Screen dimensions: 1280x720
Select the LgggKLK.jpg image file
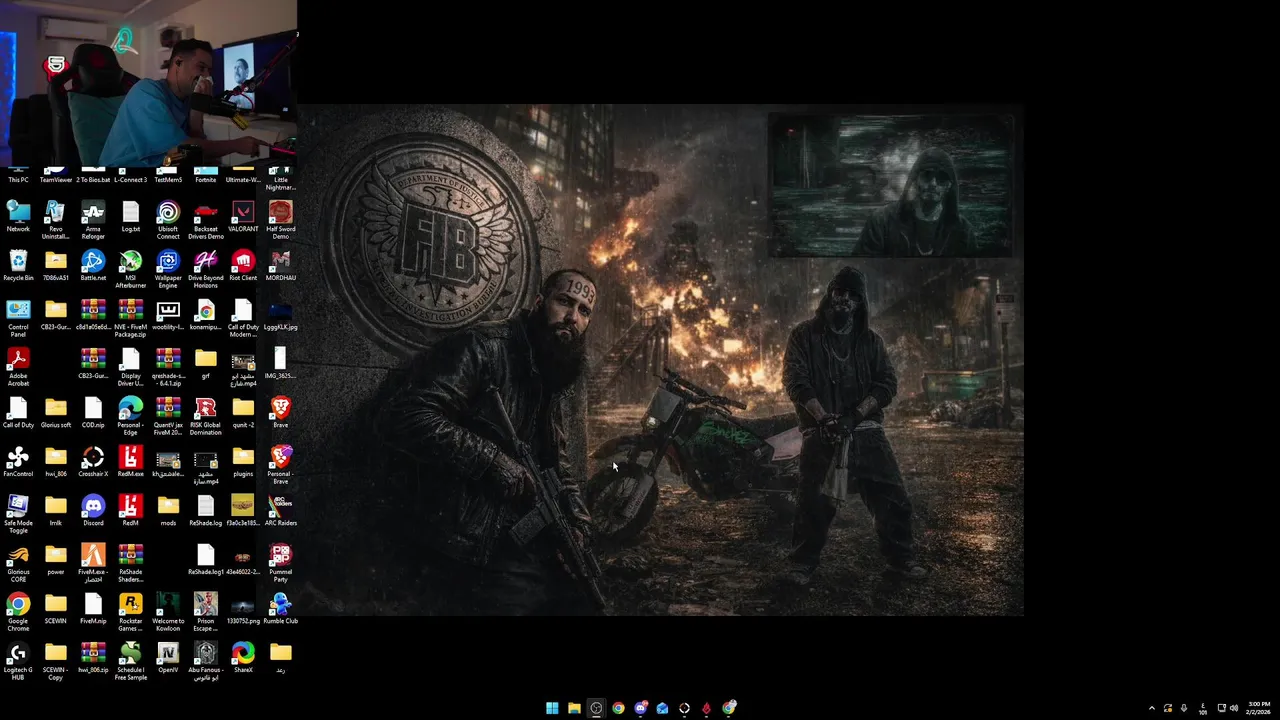(281, 315)
